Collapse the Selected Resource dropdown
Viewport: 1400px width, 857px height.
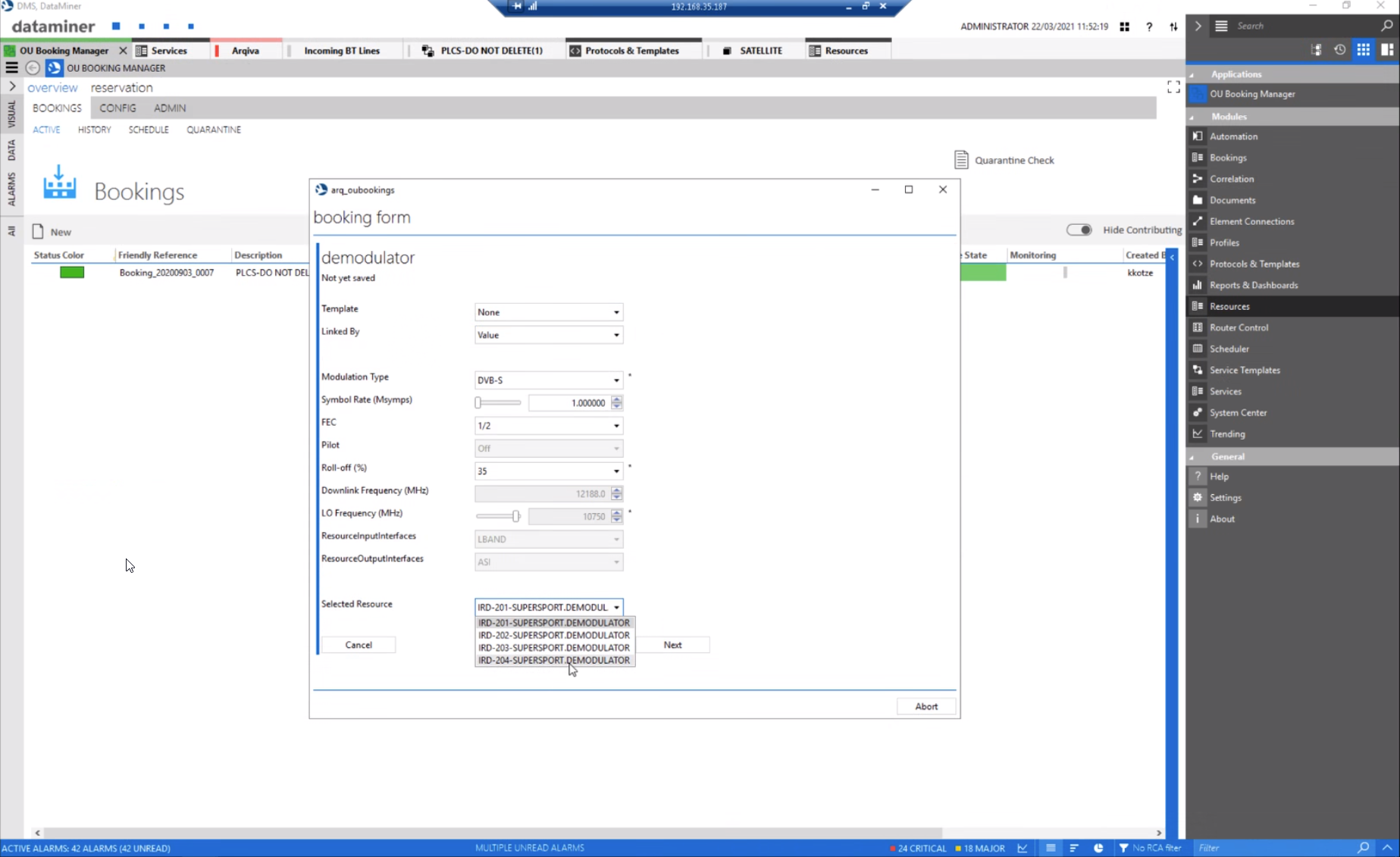click(616, 607)
